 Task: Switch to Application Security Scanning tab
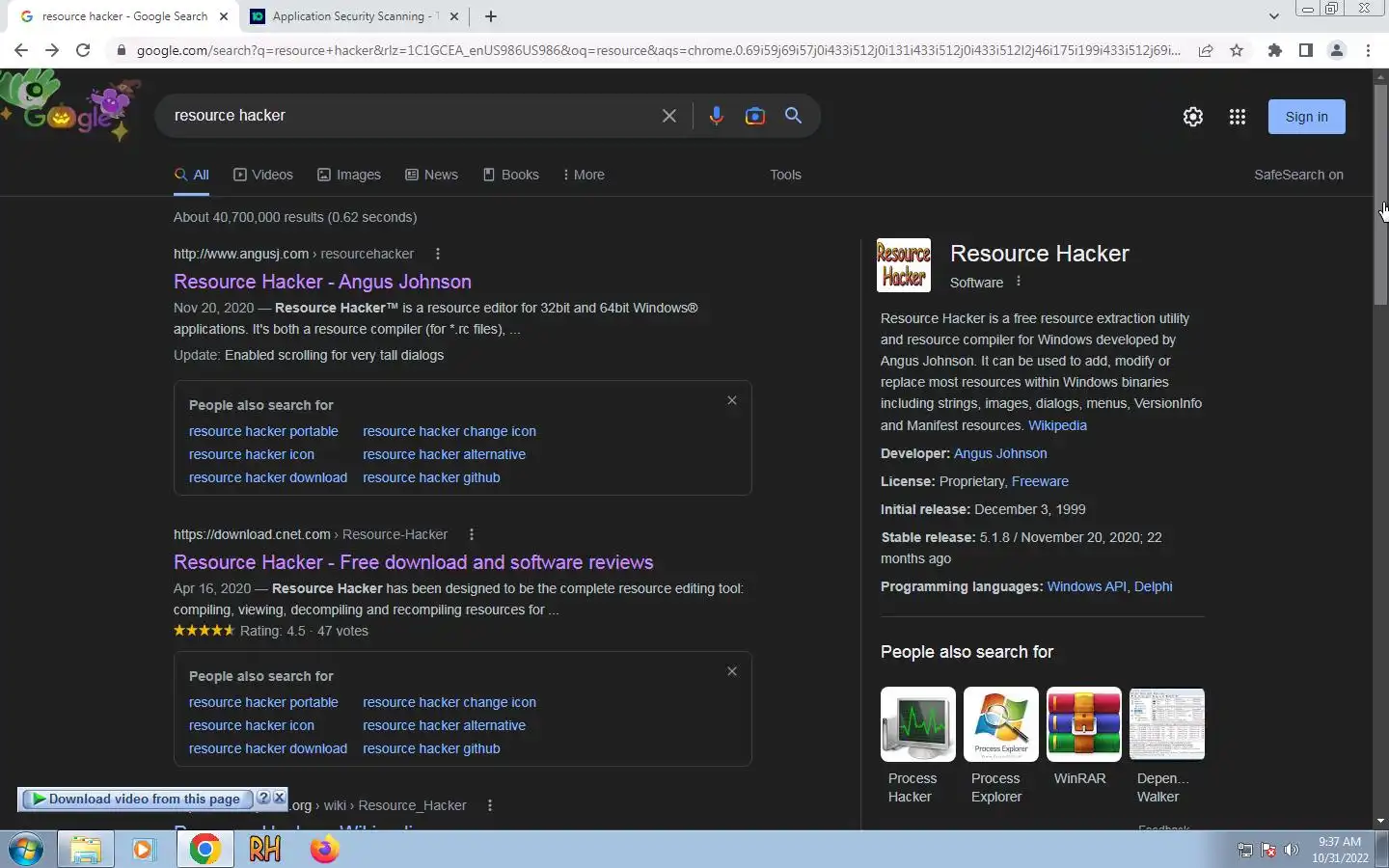[x=354, y=16]
